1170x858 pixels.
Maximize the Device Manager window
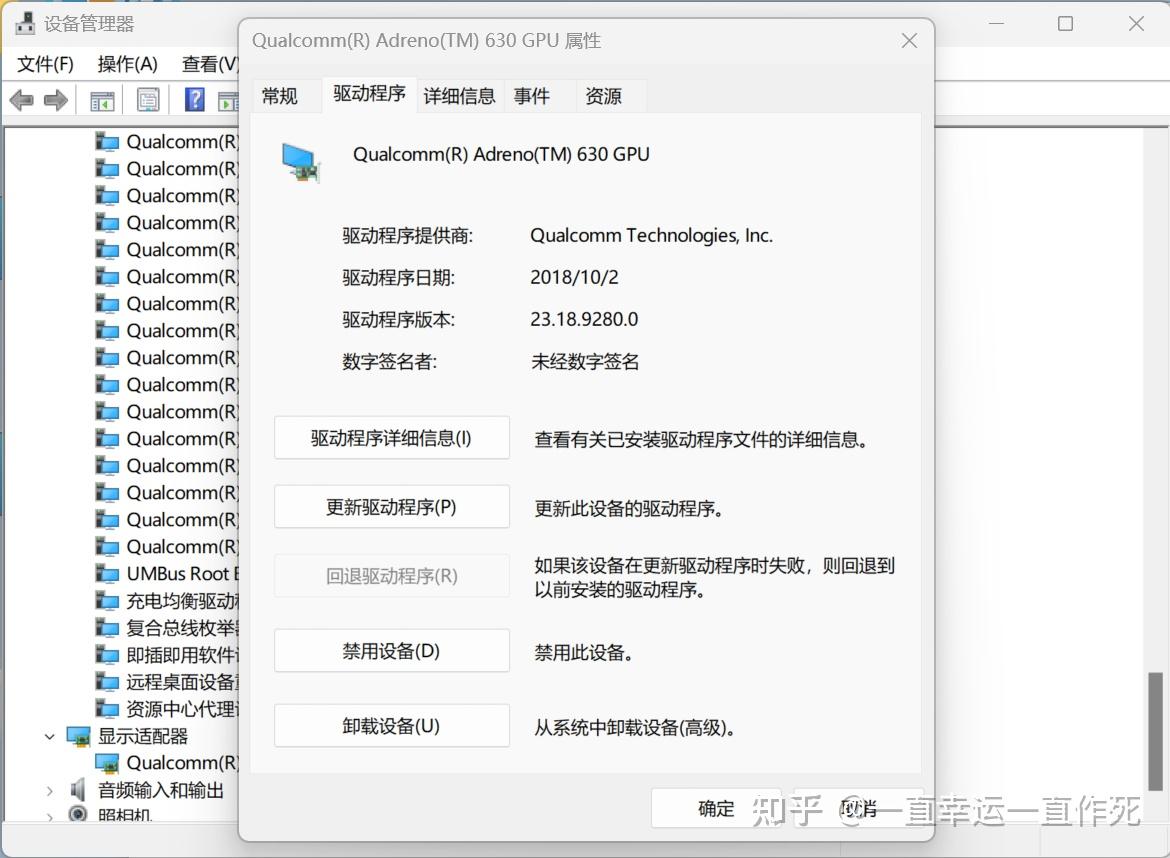point(1066,24)
